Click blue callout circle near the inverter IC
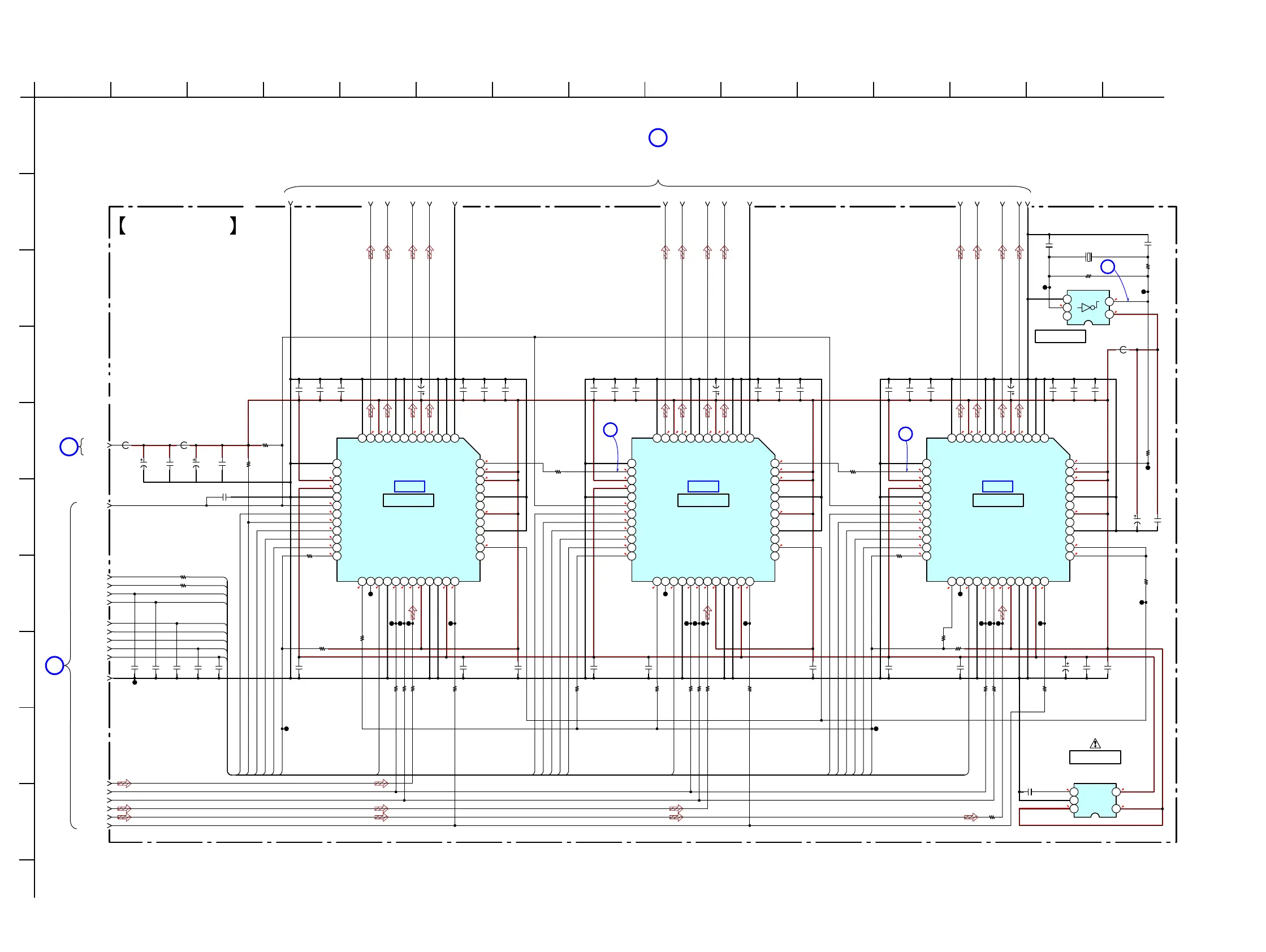 1108,267
